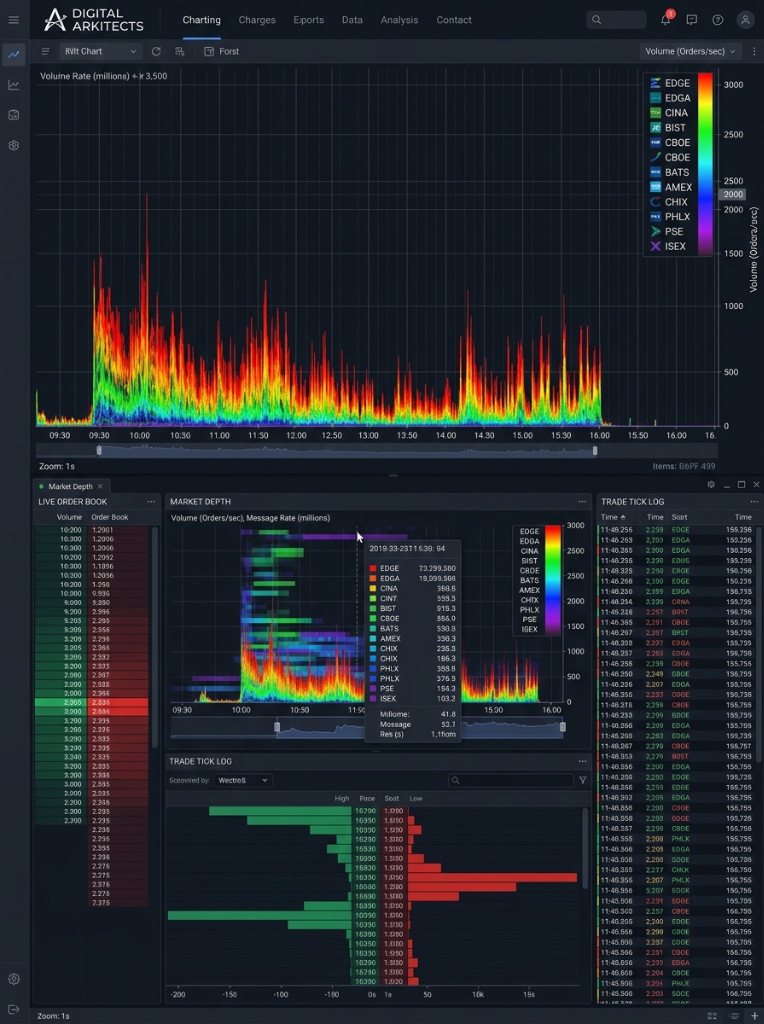The height and width of the screenshot is (1024, 764).
Task: Open the line graph sidebar icon
Action: click(14, 85)
